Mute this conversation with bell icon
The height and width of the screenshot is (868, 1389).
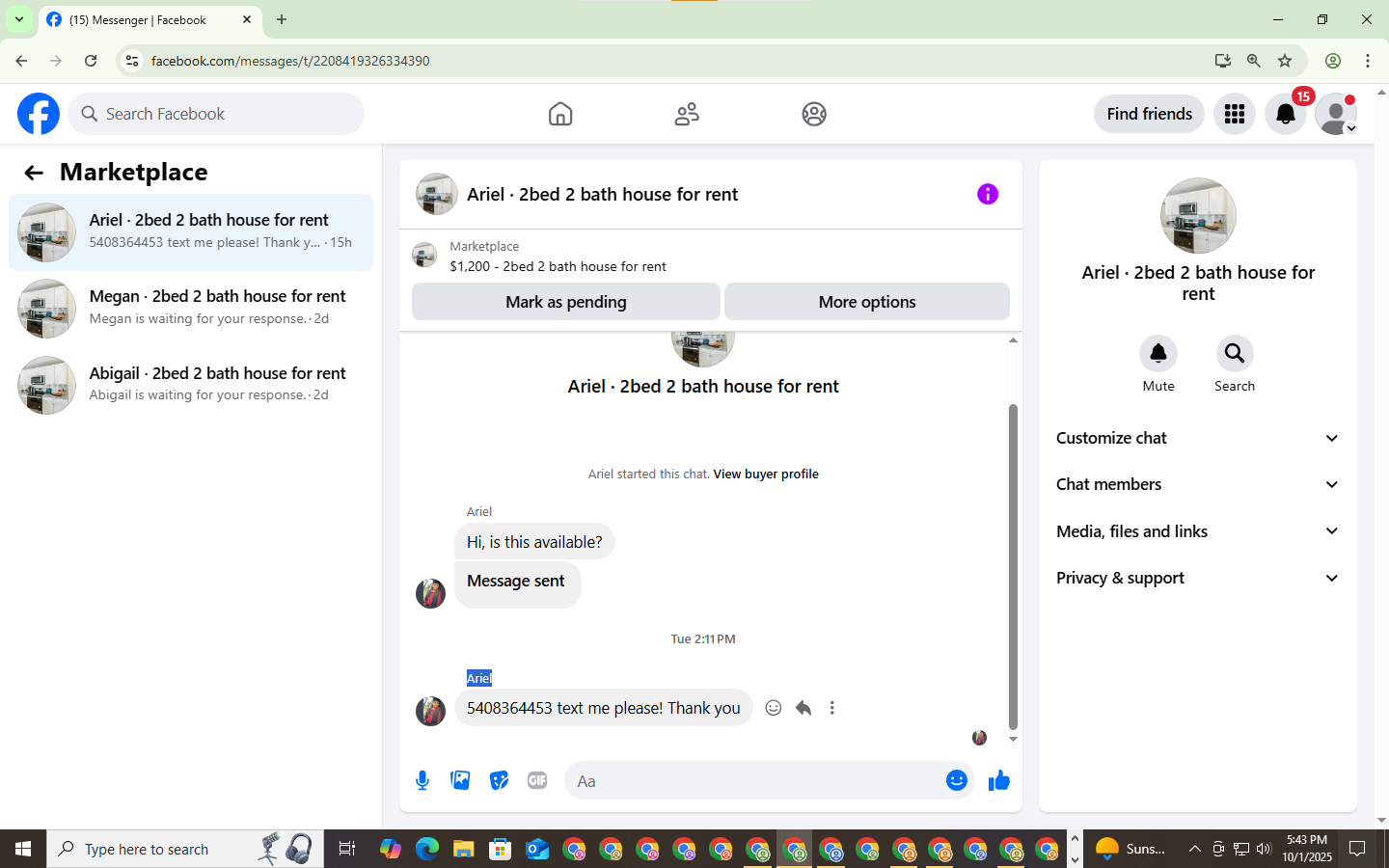coord(1158,354)
